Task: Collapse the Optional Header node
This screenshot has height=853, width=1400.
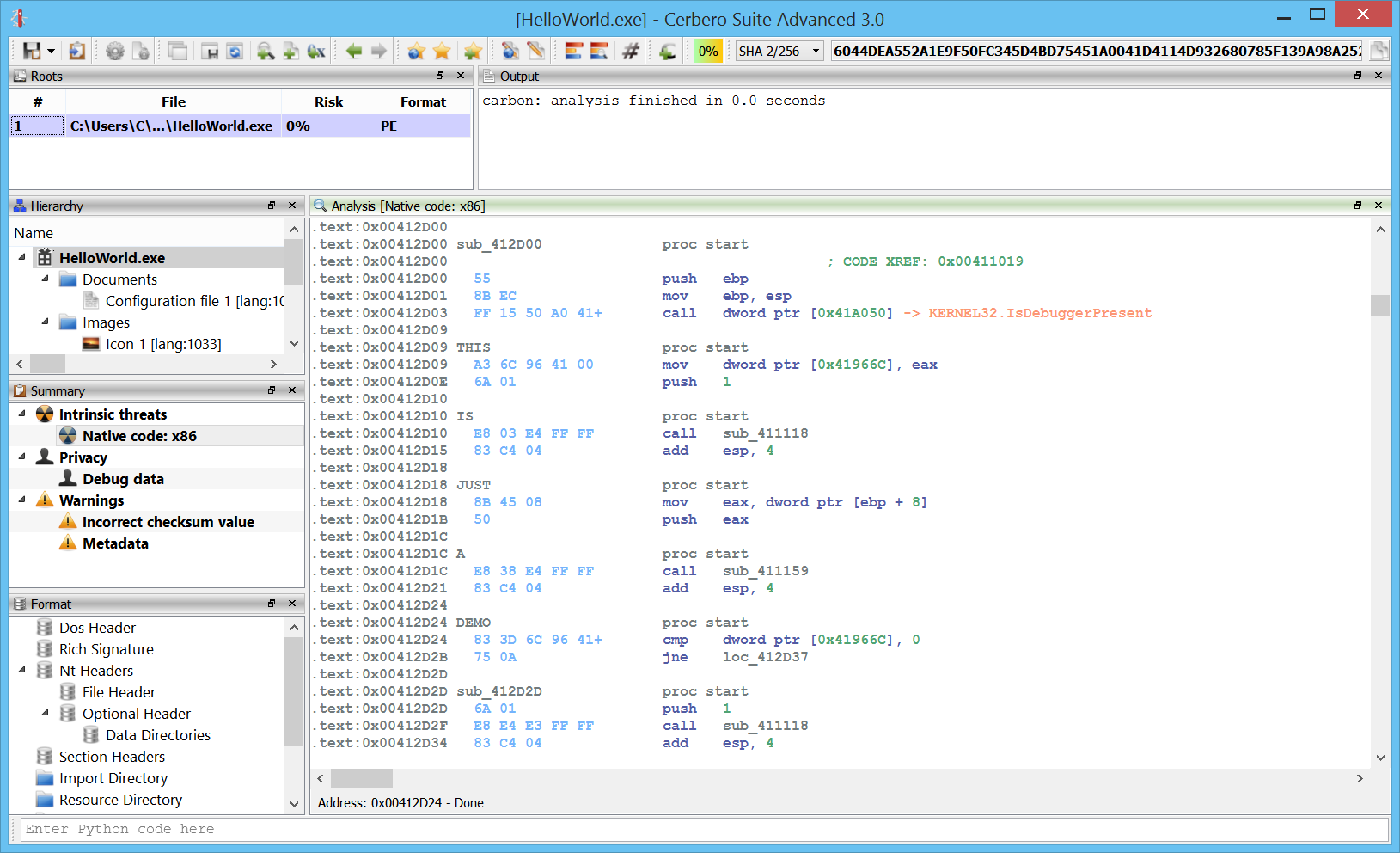Action: [45, 713]
